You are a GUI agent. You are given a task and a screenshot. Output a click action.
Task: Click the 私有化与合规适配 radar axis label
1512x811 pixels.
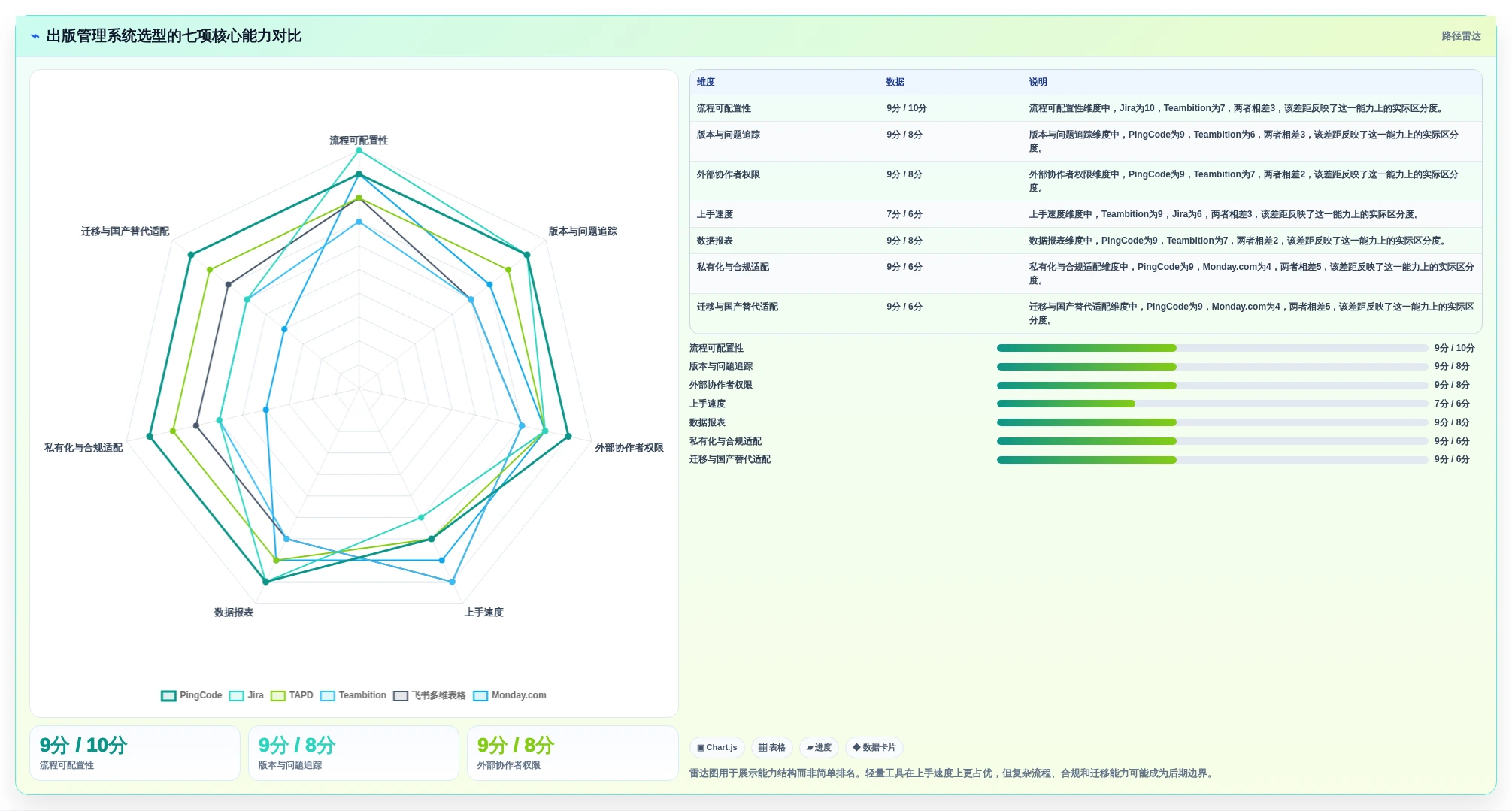point(83,448)
